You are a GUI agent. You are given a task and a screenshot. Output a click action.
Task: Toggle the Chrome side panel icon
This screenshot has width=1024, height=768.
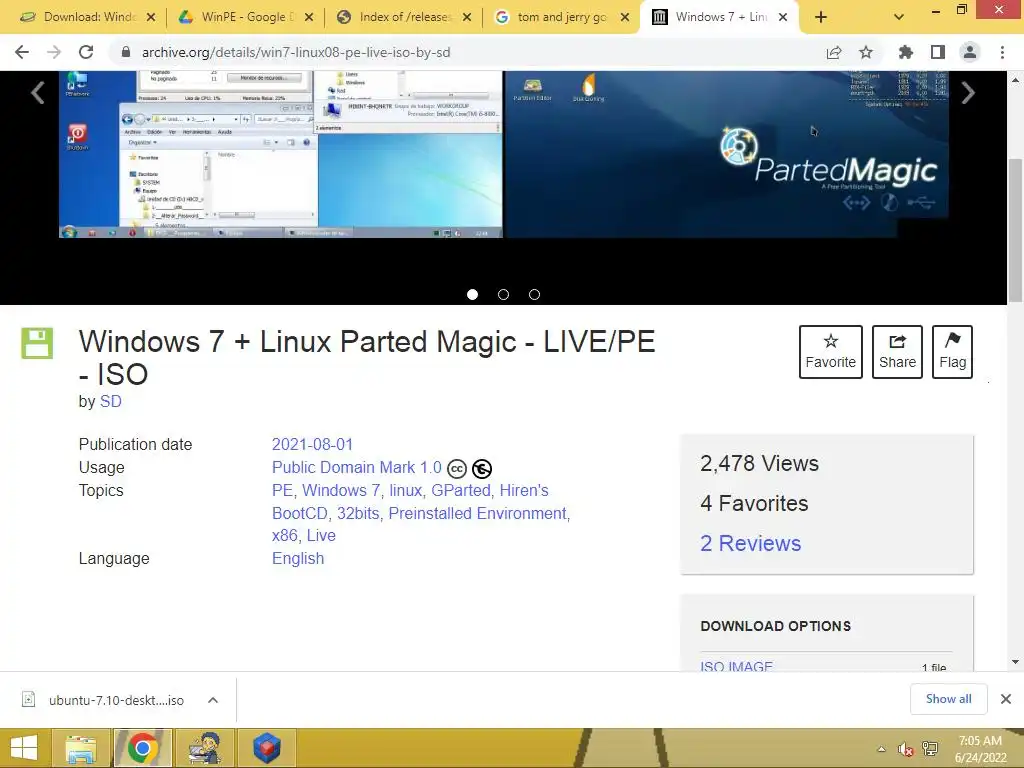pyautogui.click(x=938, y=52)
